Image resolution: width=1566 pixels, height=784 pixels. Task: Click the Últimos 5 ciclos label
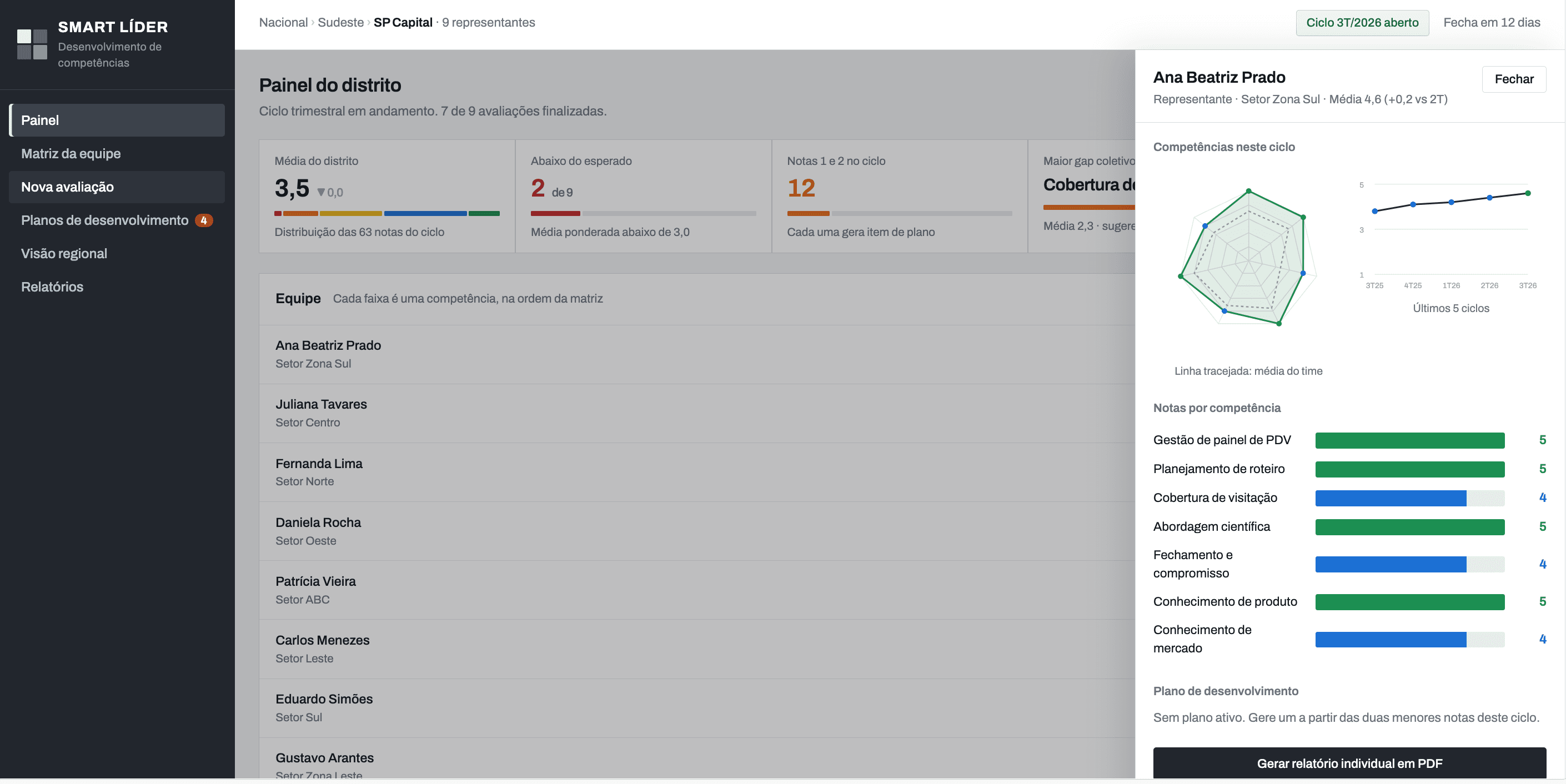click(x=1450, y=308)
